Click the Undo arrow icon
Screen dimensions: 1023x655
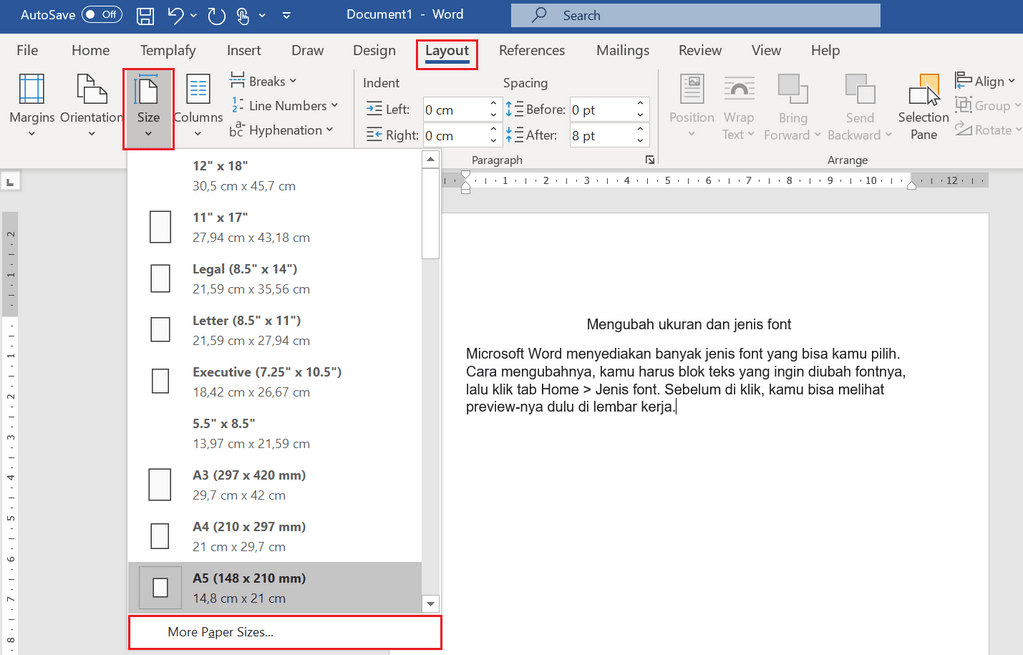(176, 16)
